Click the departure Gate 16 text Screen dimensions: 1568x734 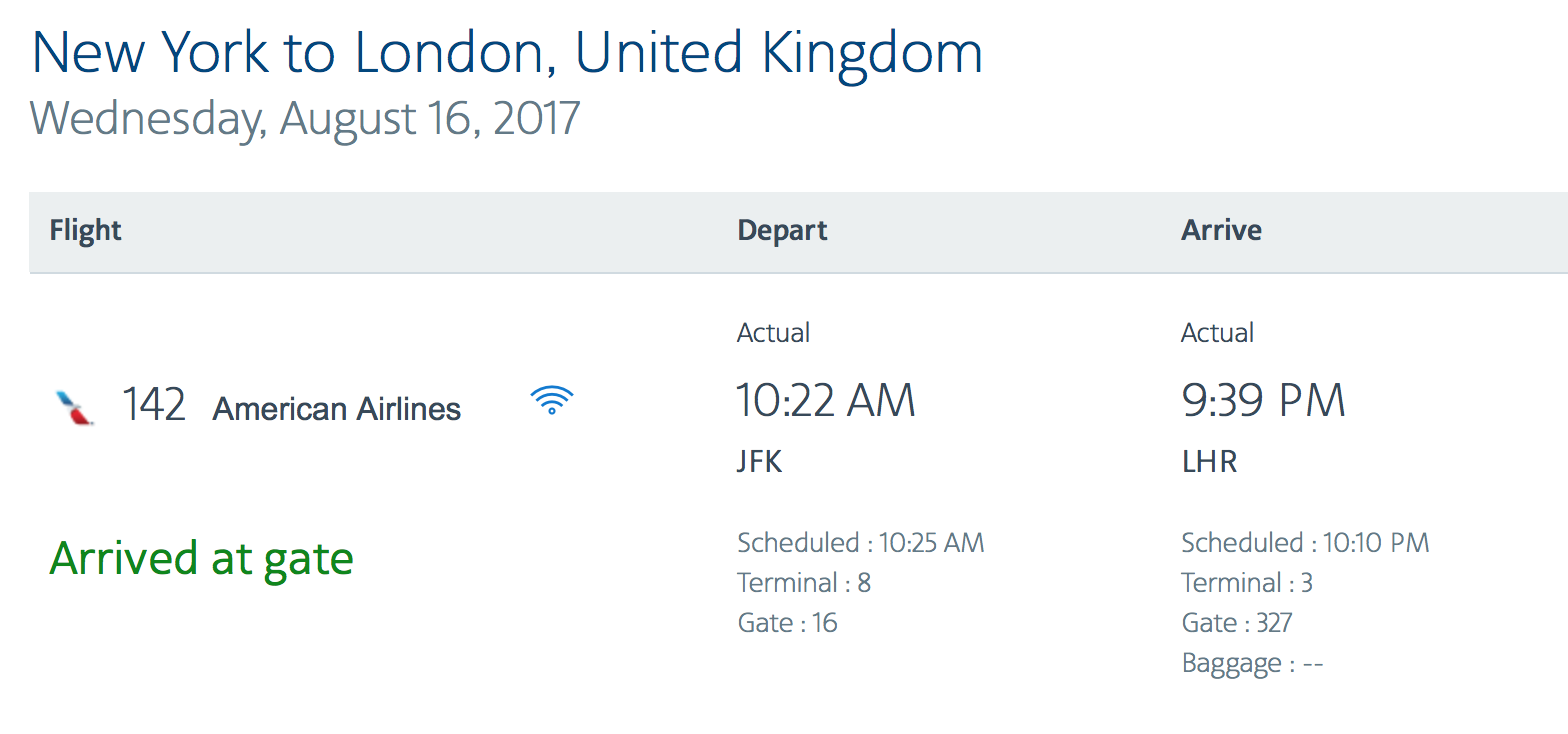[787, 623]
